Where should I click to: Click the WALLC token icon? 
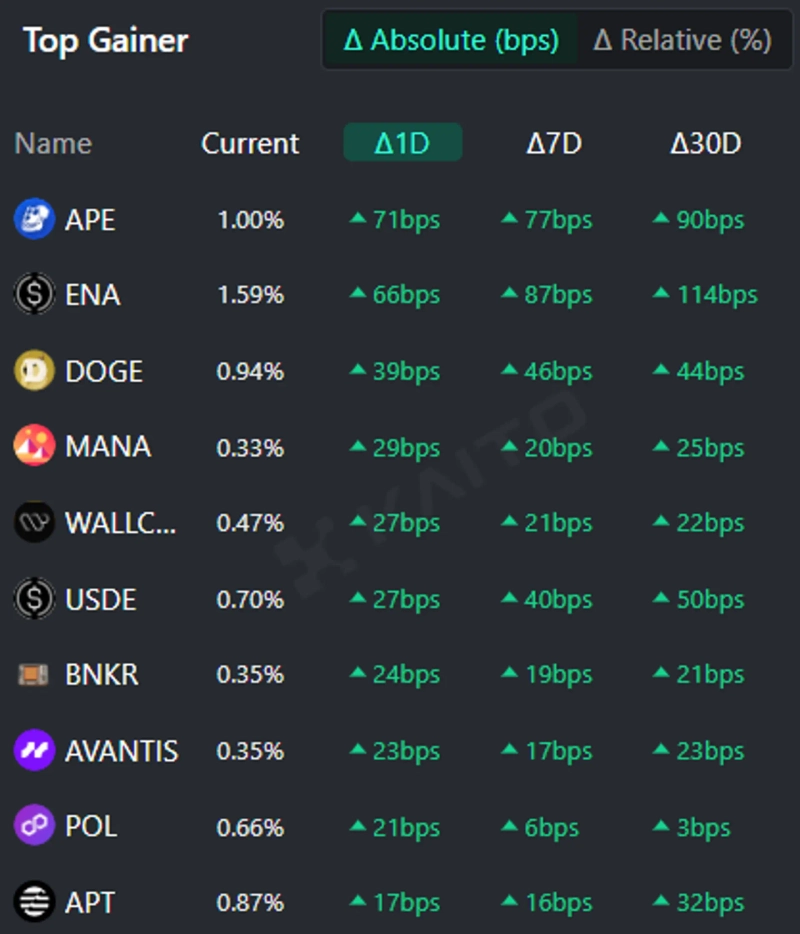tap(34, 523)
